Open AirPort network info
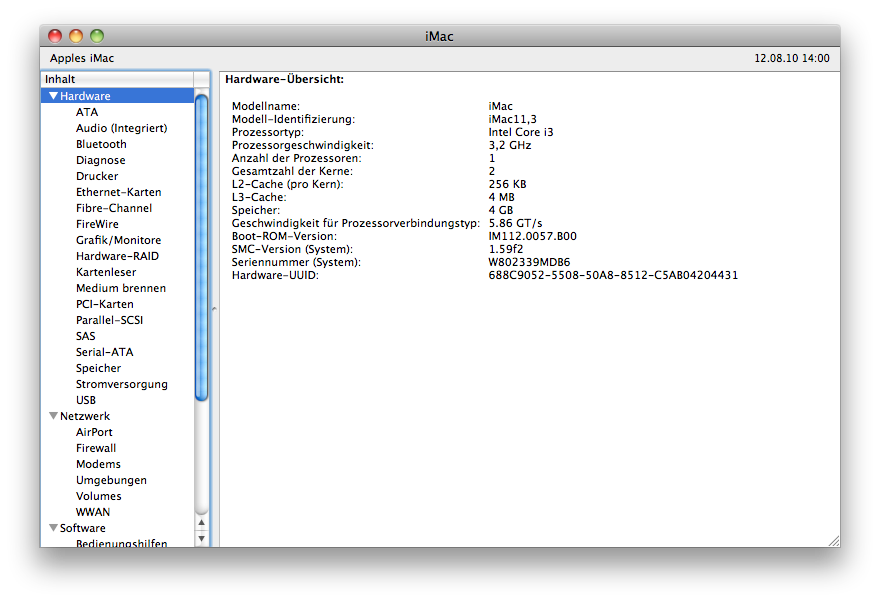This screenshot has height=602, width=880. click(x=94, y=432)
